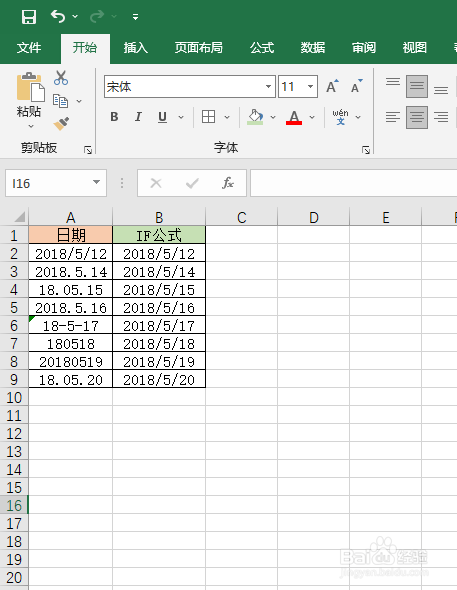457x590 pixels.
Task: Select row 16 header
Action: (14, 505)
